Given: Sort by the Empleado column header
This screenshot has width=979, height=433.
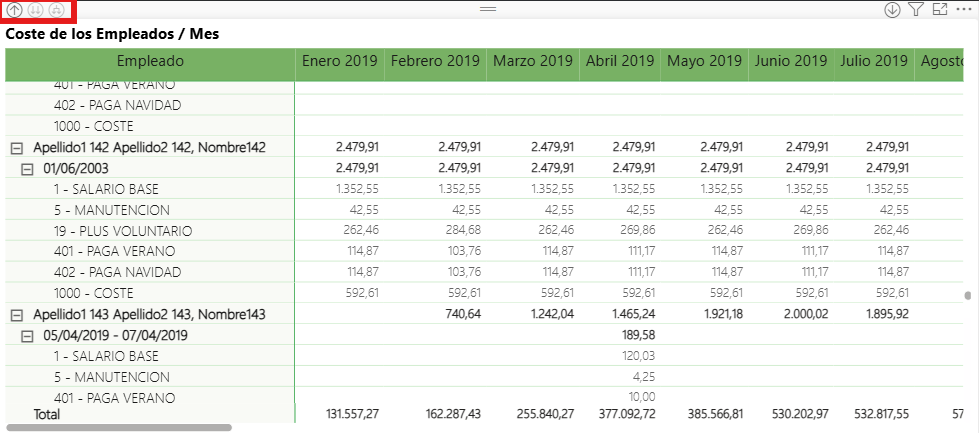Looking at the screenshot, I should coord(150,62).
